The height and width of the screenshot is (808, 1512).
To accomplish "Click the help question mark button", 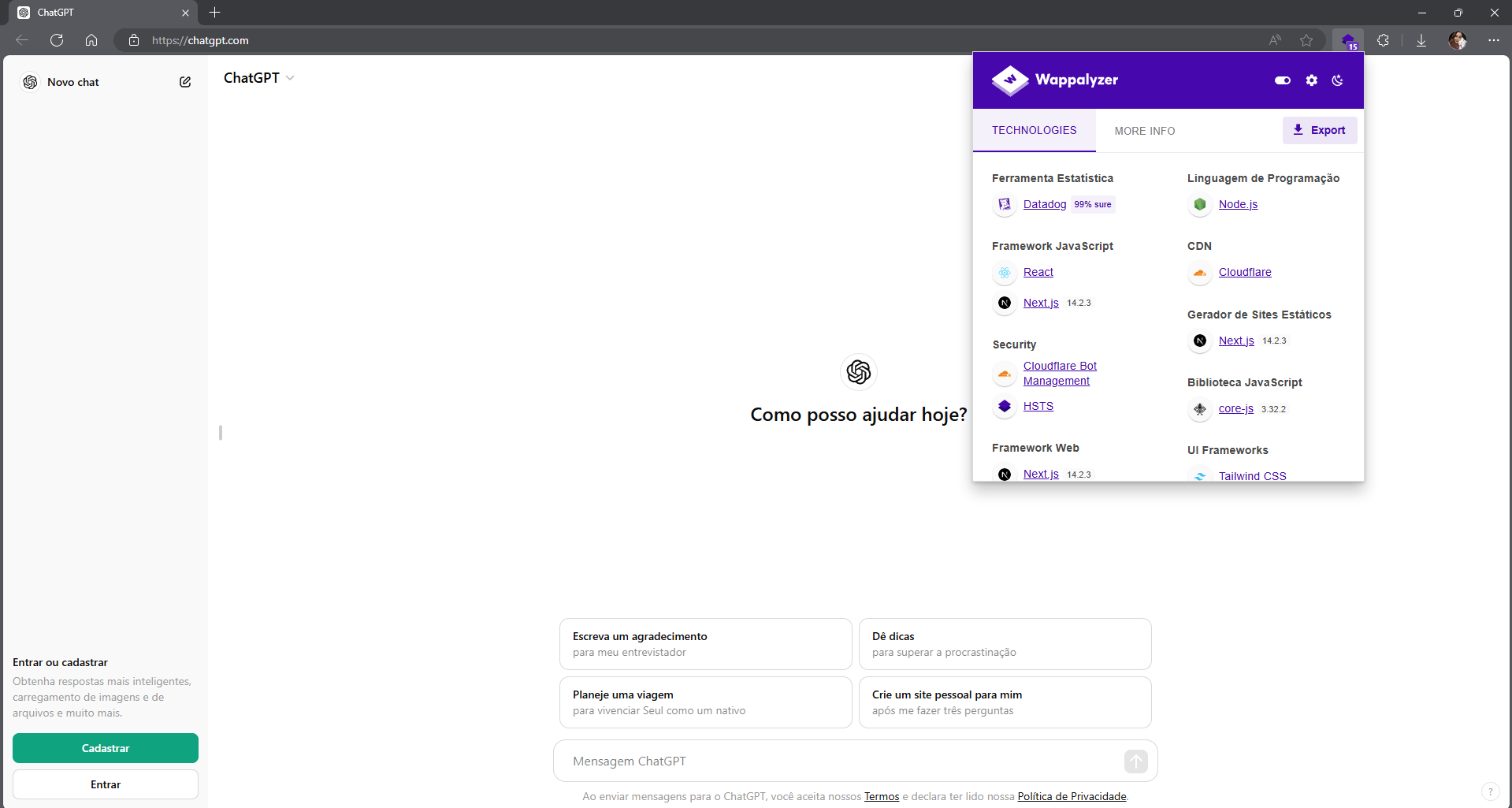I will [x=1490, y=791].
